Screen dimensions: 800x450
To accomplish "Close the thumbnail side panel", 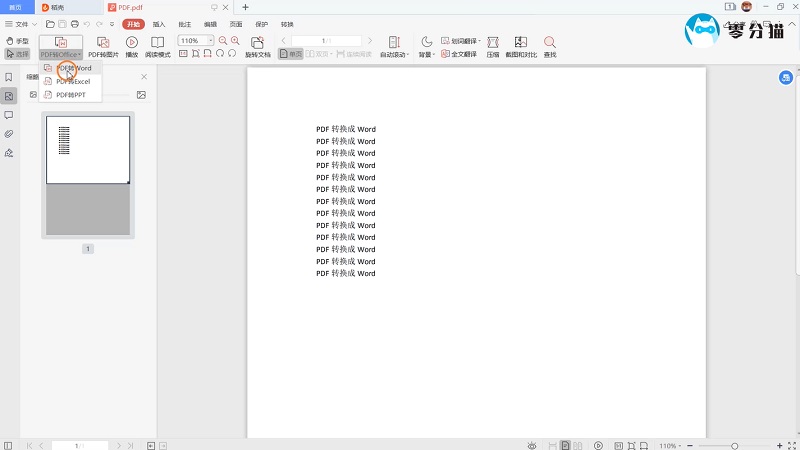I will [144, 77].
